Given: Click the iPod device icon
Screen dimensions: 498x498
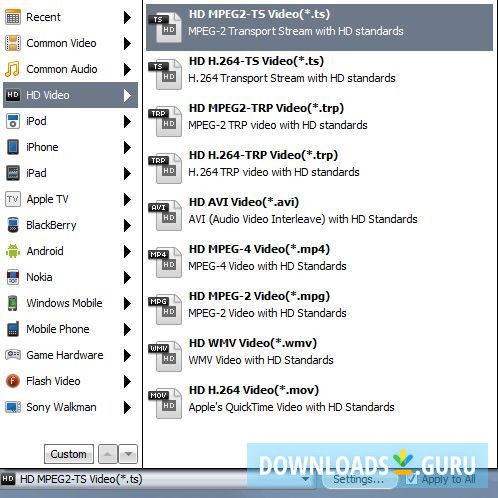Looking at the screenshot, I should (x=13, y=121).
